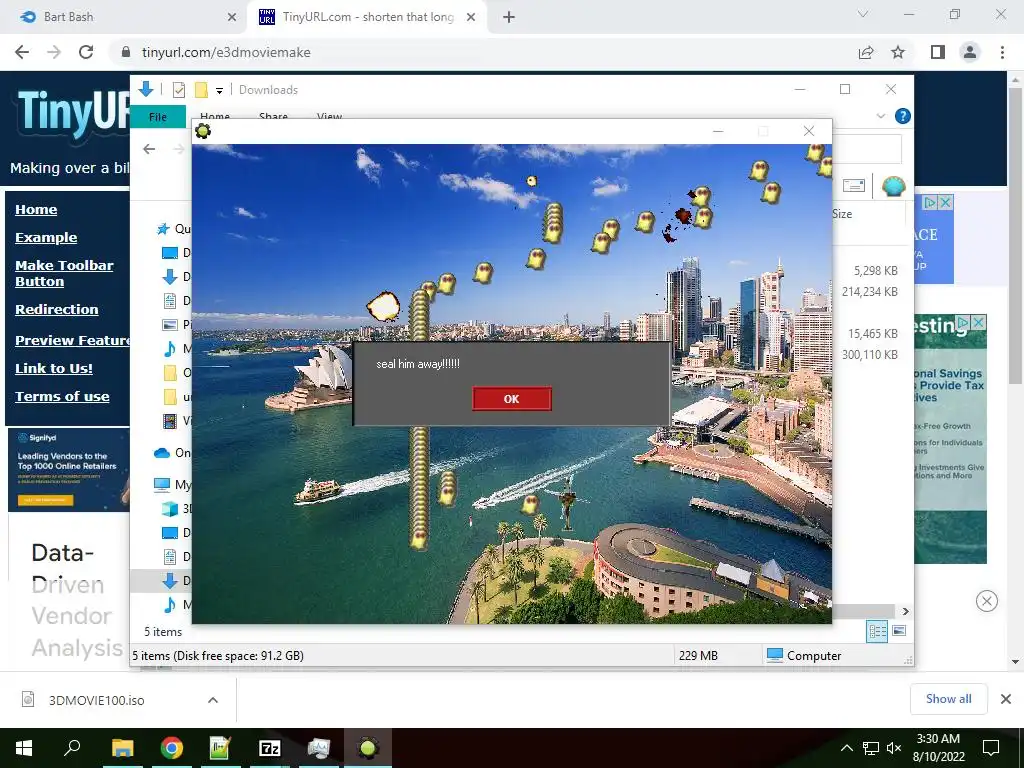The image size is (1024, 768).
Task: Select OneDrive cloud icon in explorer sidebar
Action: click(161, 453)
